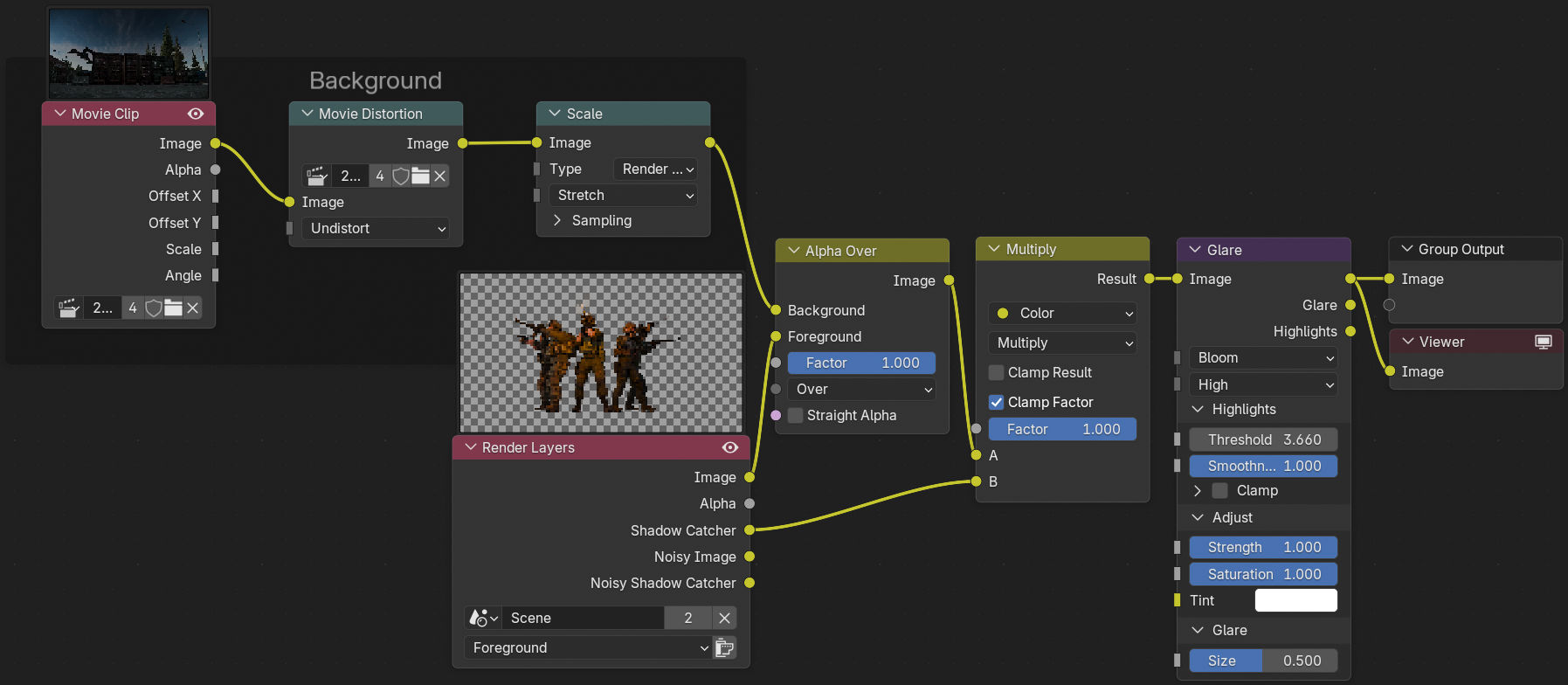Click Glare node Highlights output socket

click(x=1350, y=331)
